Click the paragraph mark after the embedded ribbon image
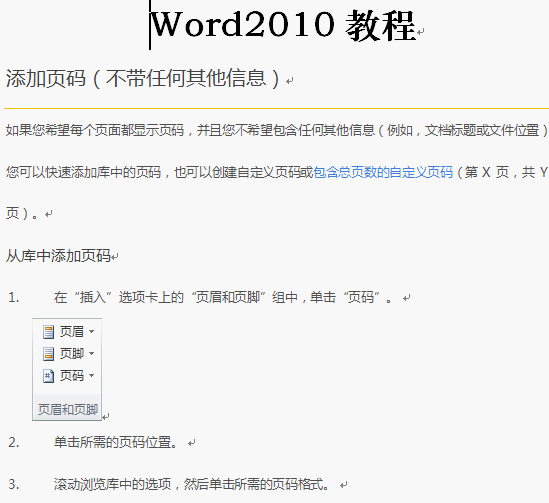The image size is (549, 503). click(106, 417)
